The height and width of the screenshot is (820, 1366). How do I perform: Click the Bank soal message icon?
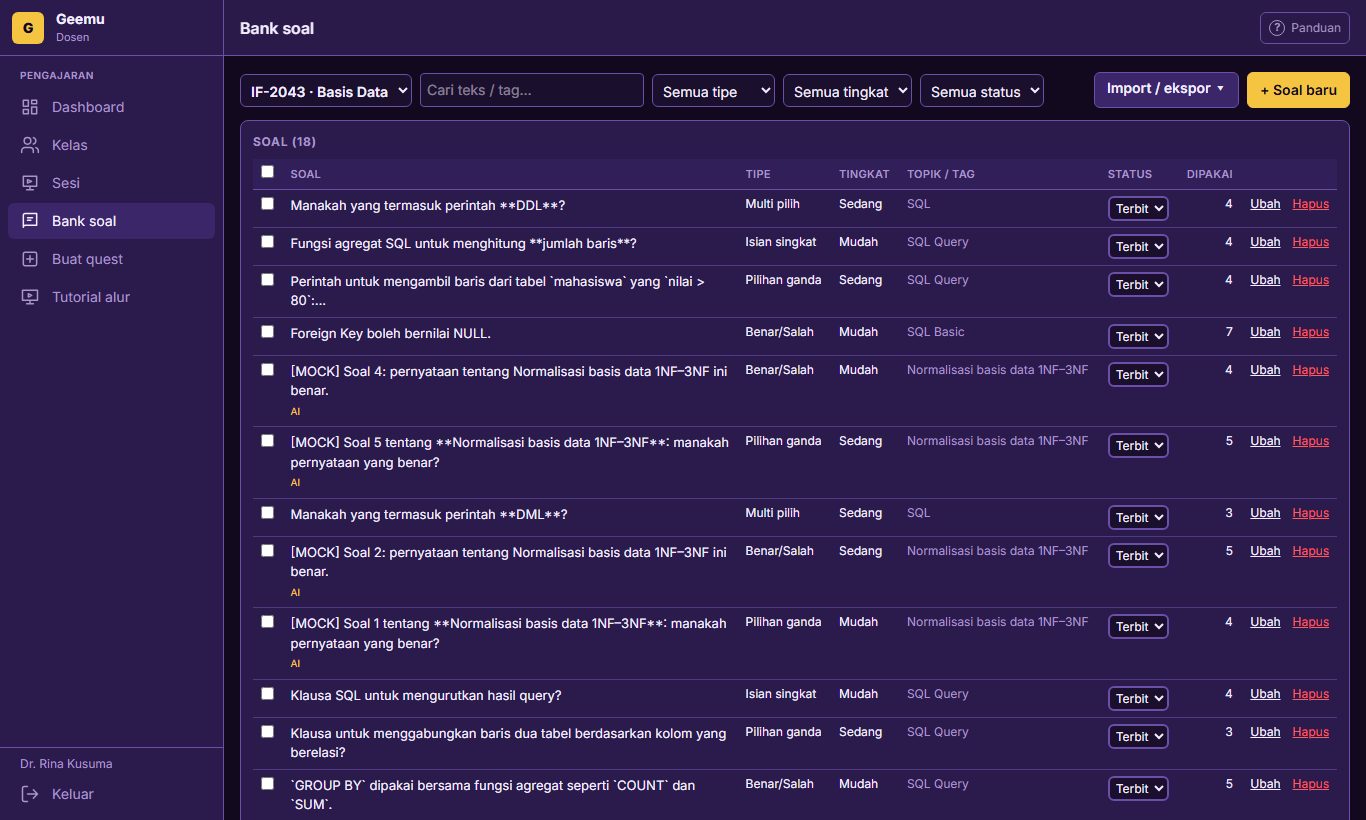[x=30, y=221]
